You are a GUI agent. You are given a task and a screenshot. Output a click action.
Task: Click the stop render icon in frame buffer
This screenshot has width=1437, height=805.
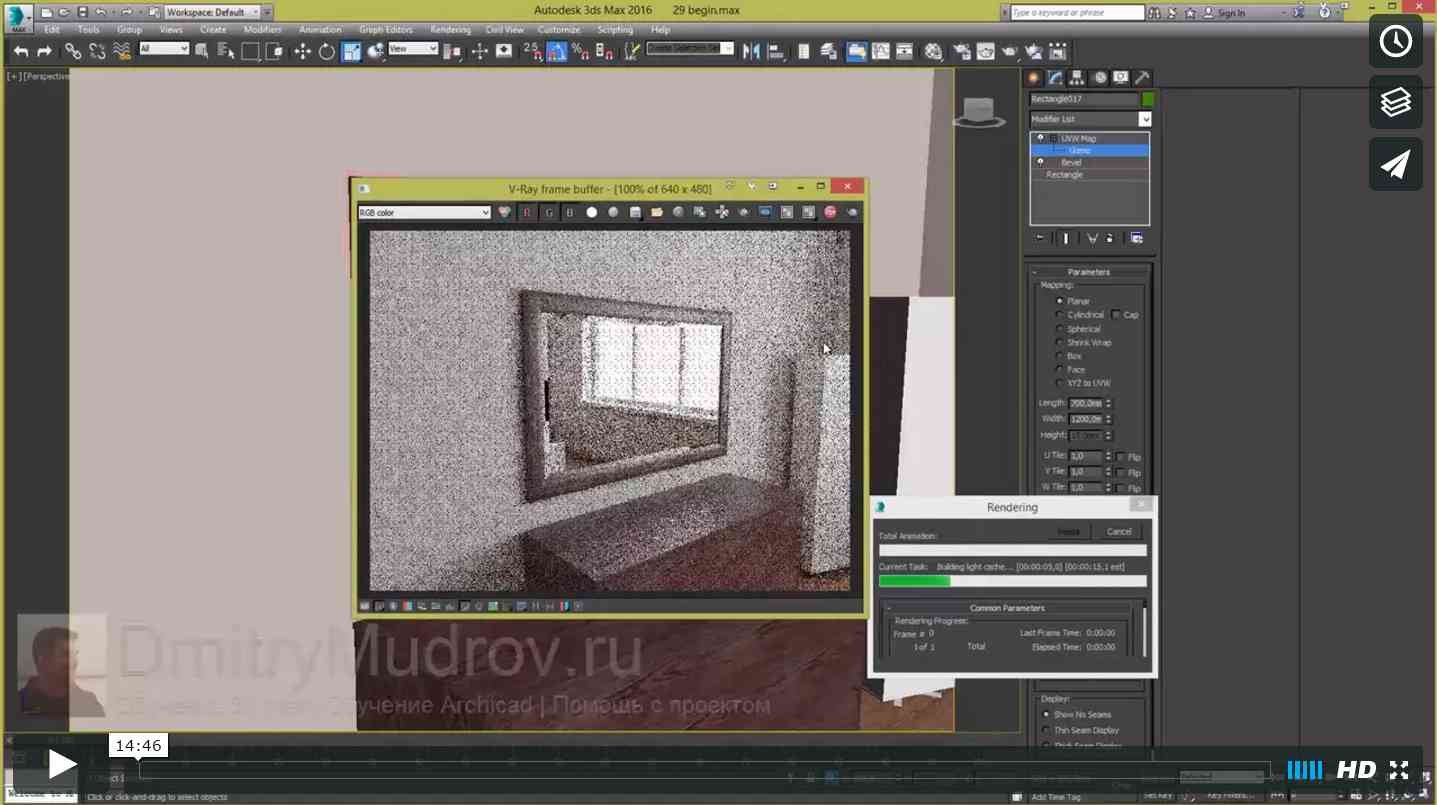pos(831,212)
